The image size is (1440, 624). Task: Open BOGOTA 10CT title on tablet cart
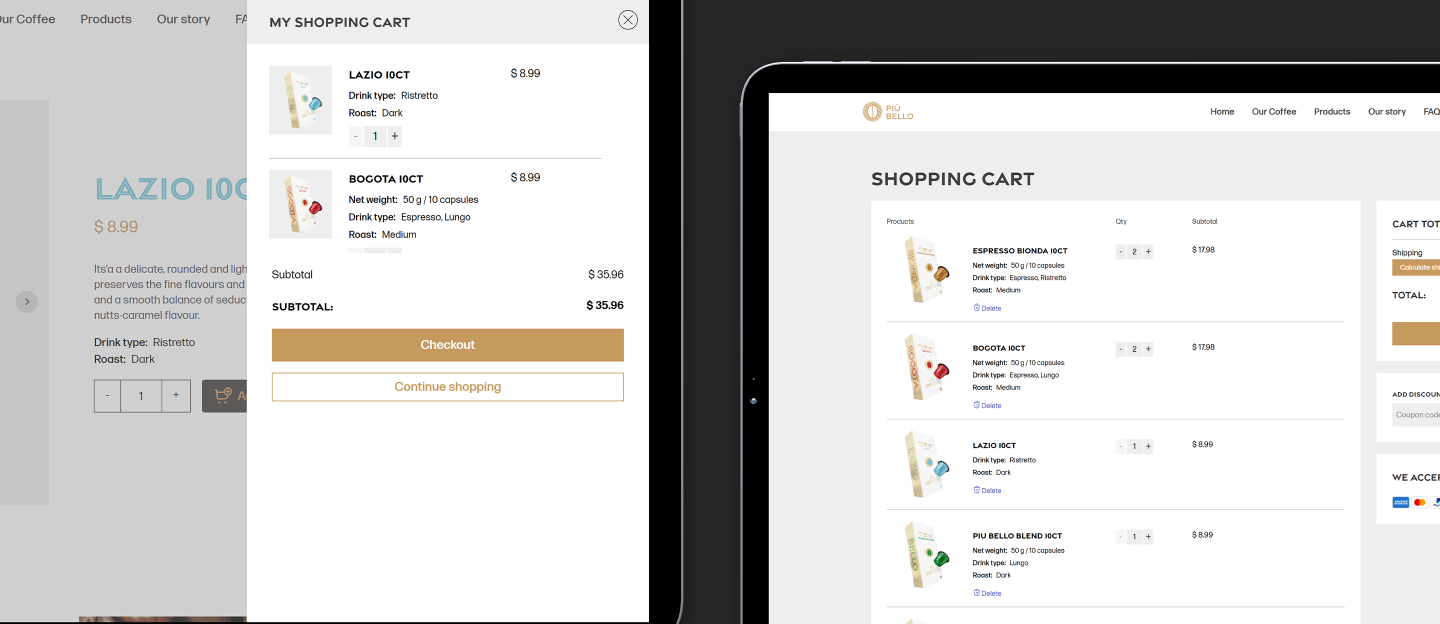click(x=999, y=348)
